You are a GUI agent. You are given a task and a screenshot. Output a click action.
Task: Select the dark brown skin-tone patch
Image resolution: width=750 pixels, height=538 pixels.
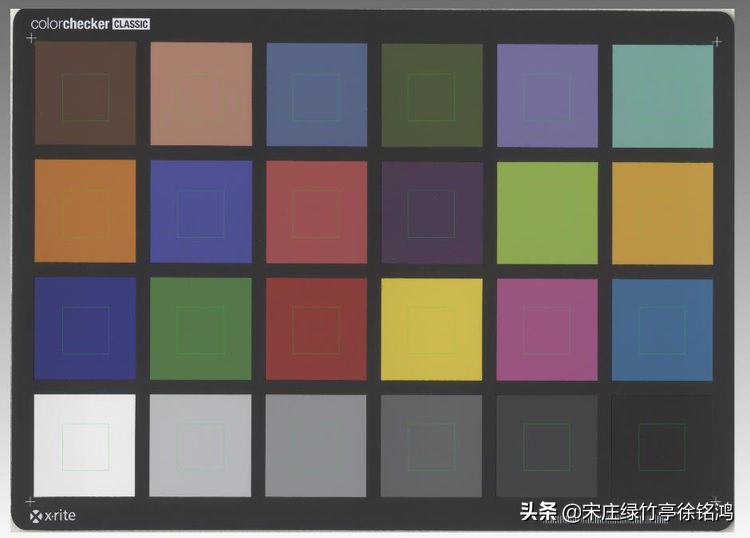[86, 93]
